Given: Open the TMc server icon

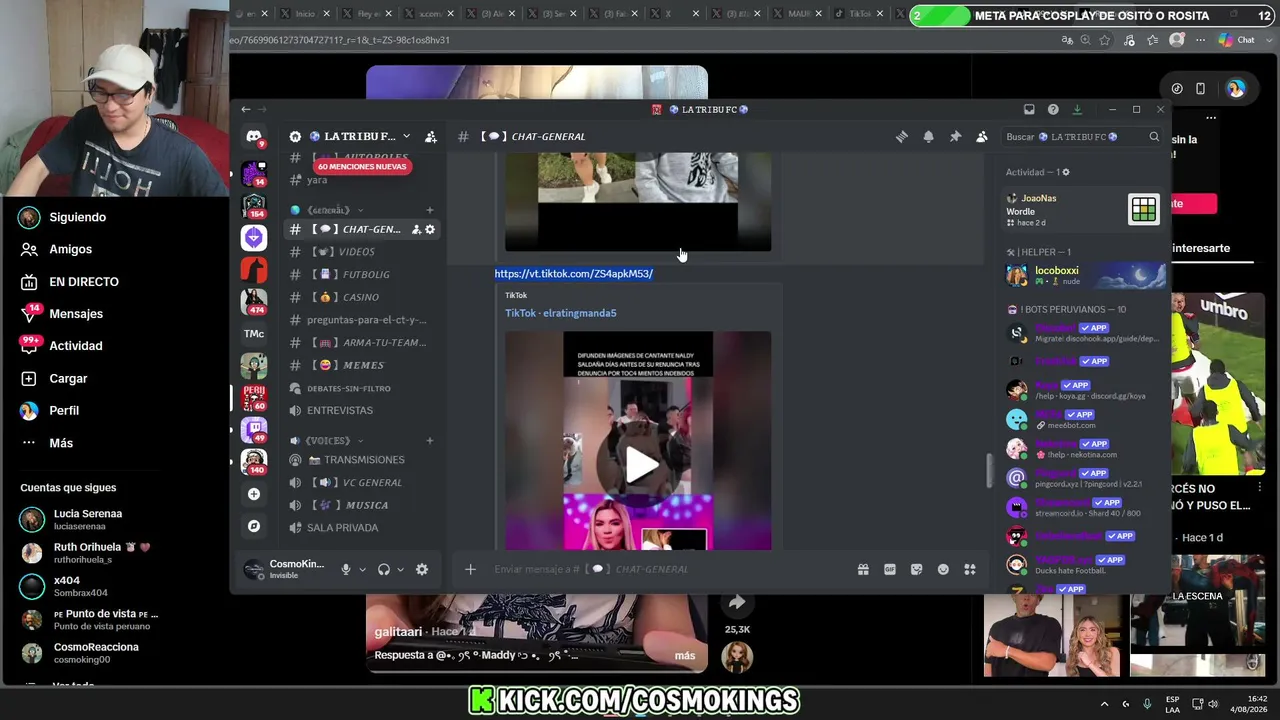Looking at the screenshot, I should point(254,334).
